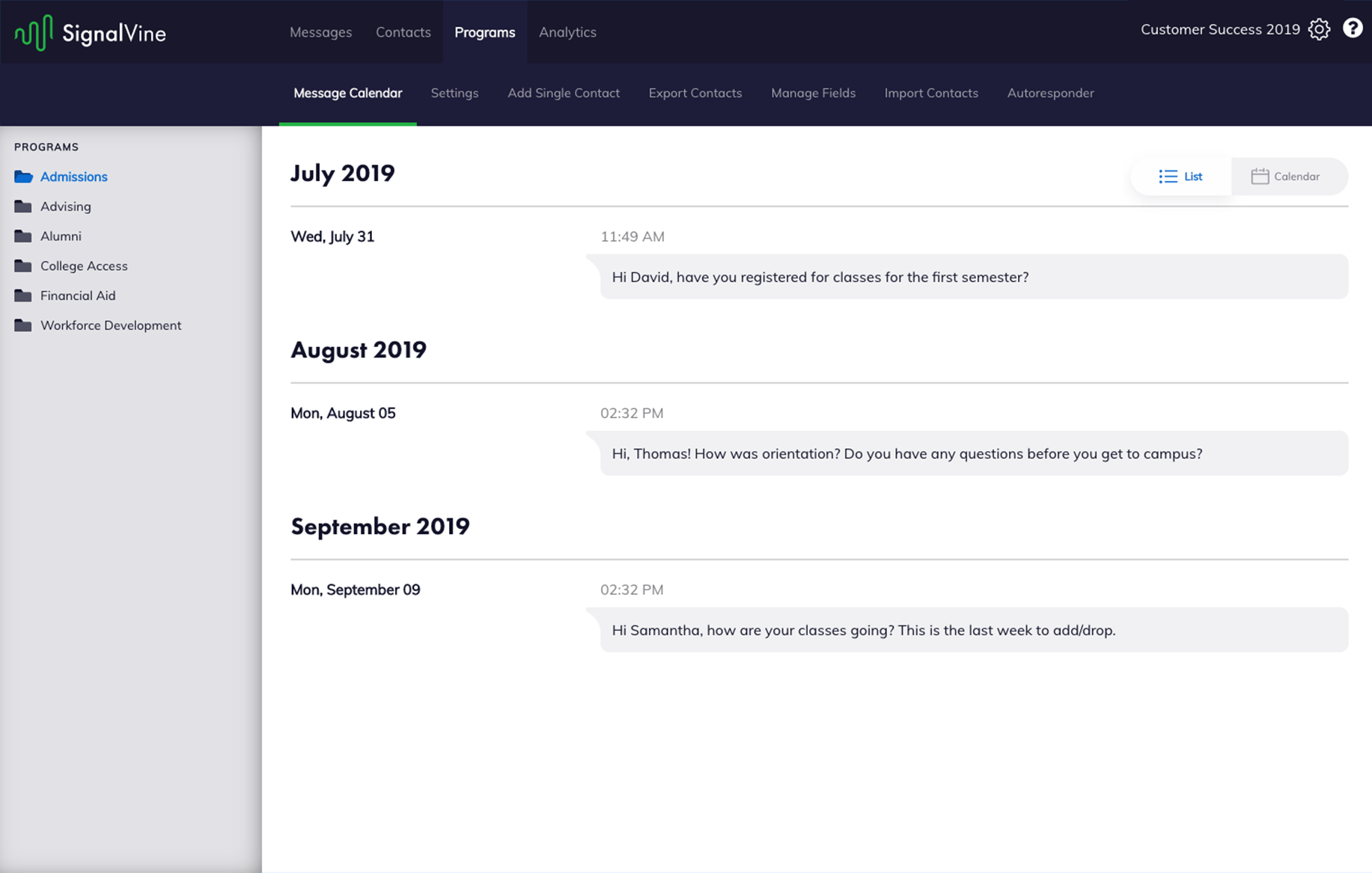Screen dimensions: 1372x873
Task: Click the Customer Success 2019 account name
Action: (x=1220, y=29)
